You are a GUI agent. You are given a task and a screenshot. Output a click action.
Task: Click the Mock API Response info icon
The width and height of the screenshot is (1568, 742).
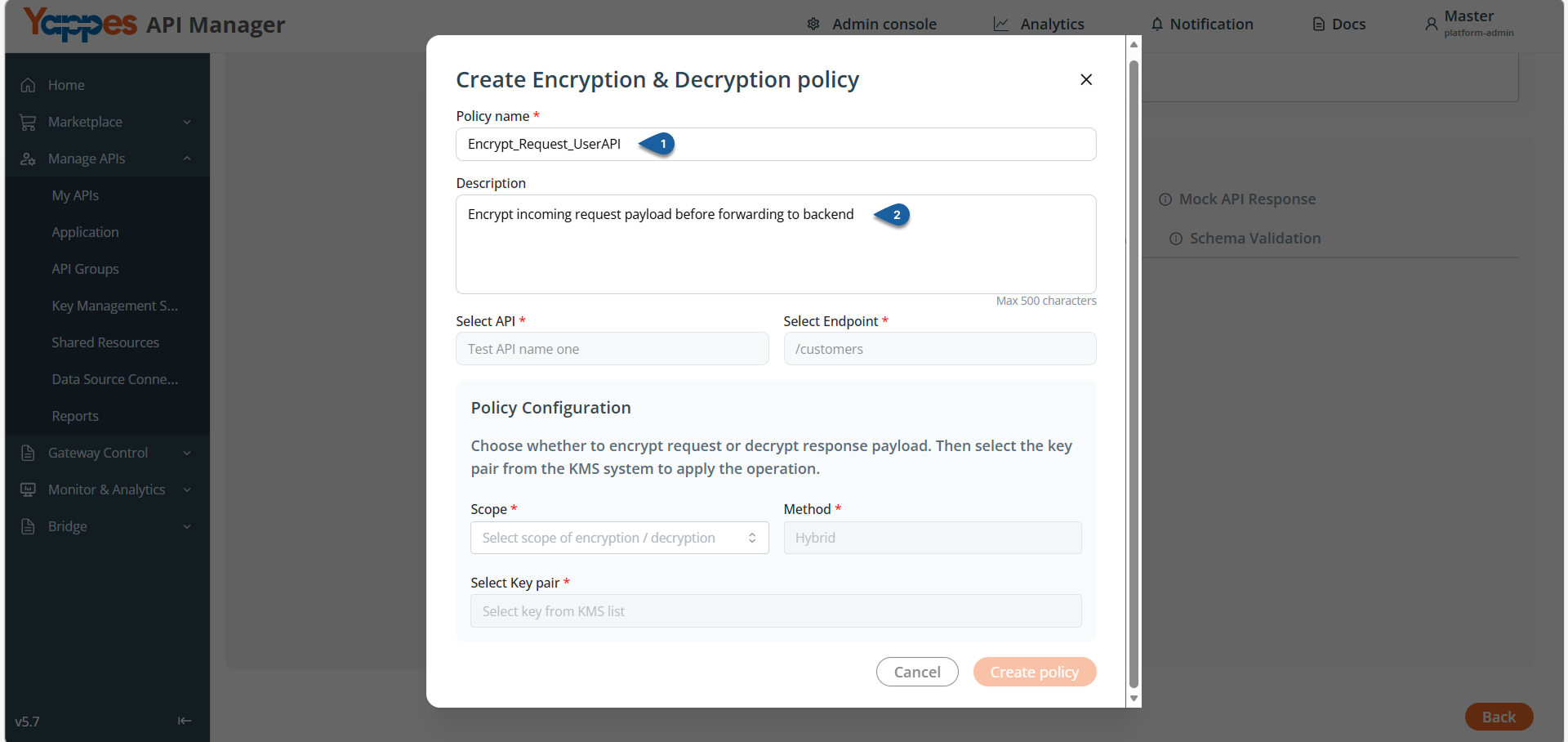coord(1165,199)
